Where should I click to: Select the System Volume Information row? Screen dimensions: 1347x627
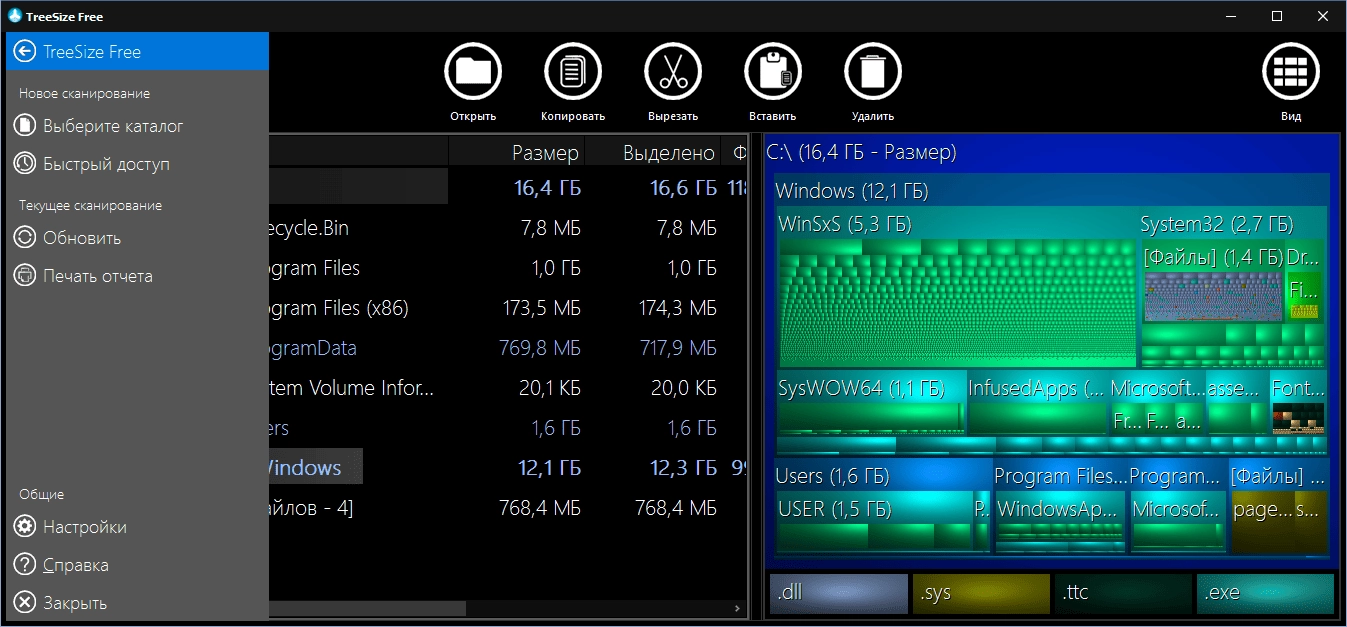508,388
